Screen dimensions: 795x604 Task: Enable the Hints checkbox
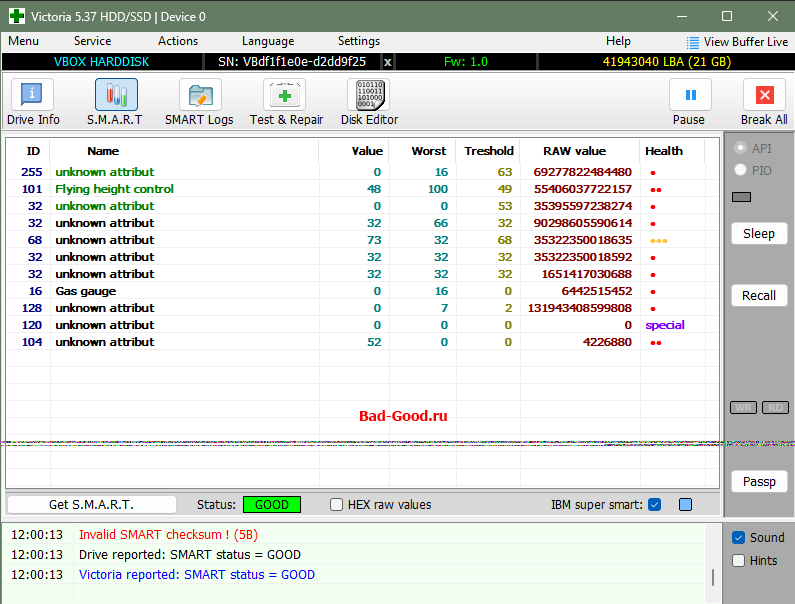739,561
